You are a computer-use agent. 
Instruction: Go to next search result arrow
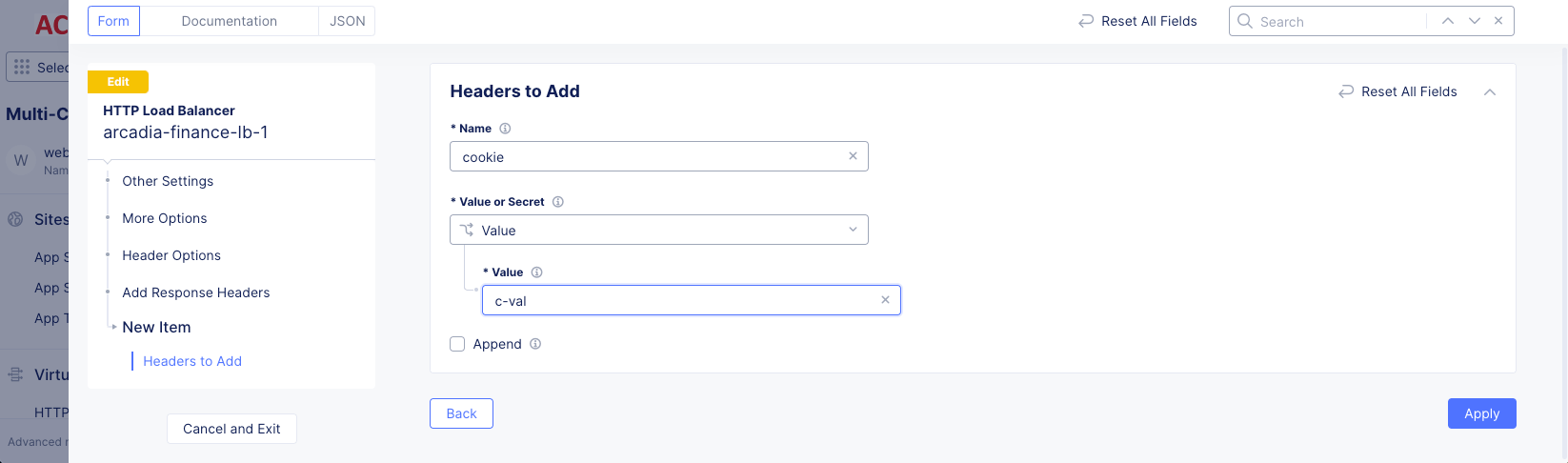click(x=1475, y=21)
